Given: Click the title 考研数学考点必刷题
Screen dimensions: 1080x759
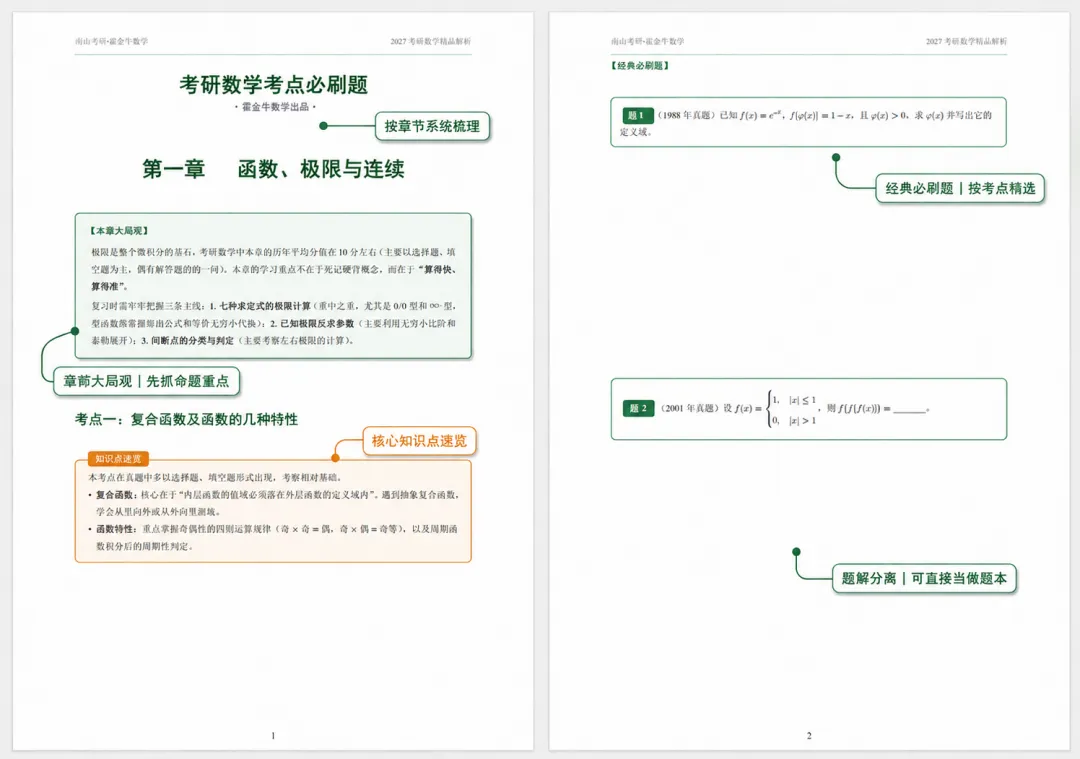Looking at the screenshot, I should 273,85.
